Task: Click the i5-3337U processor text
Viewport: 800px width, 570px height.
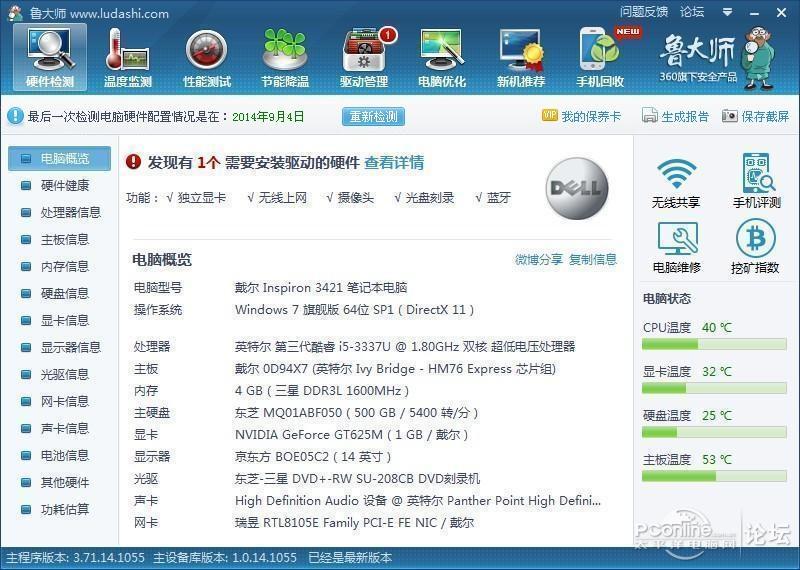Action: [x=405, y=347]
